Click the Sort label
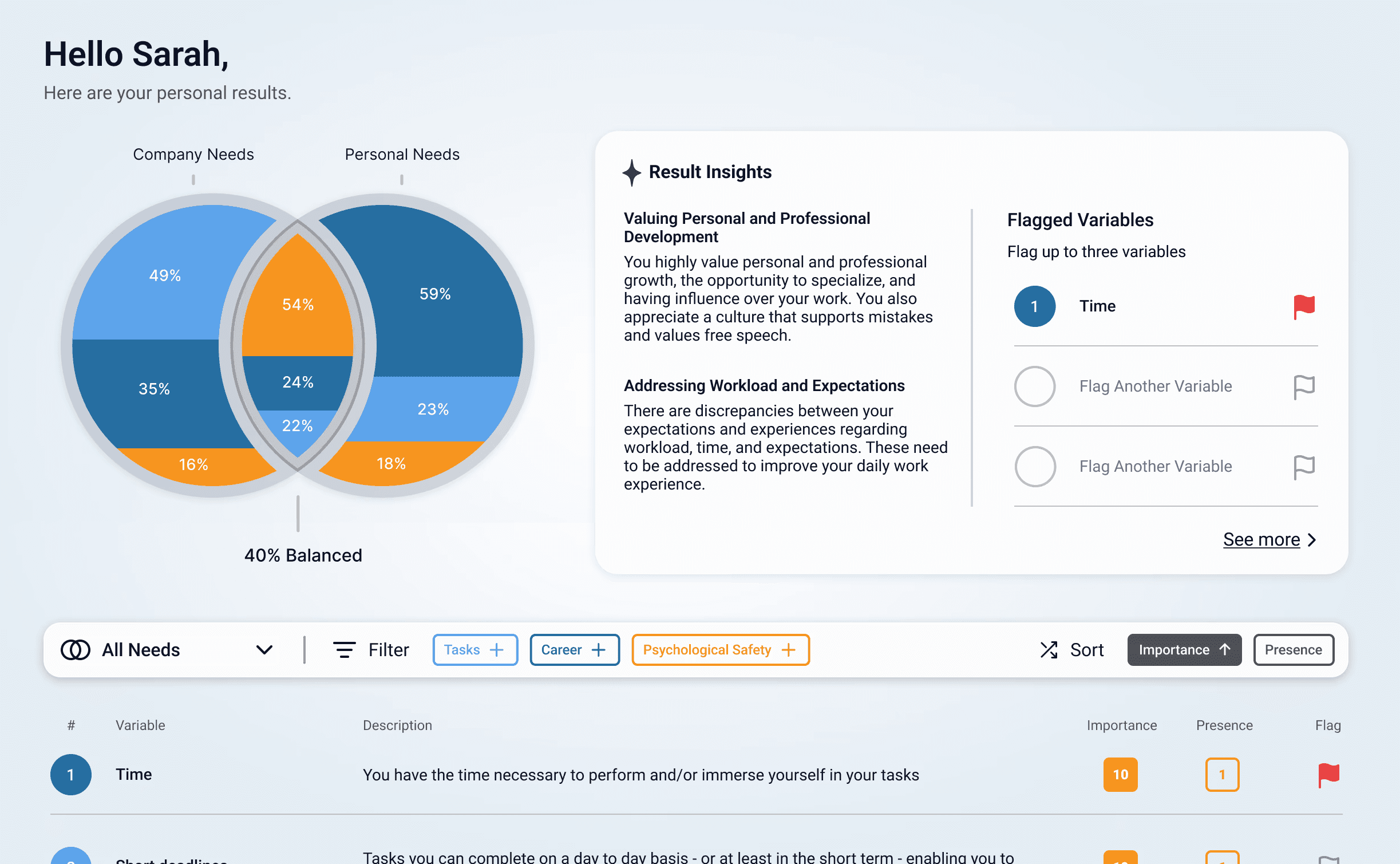The height and width of the screenshot is (864, 1400). click(1086, 650)
